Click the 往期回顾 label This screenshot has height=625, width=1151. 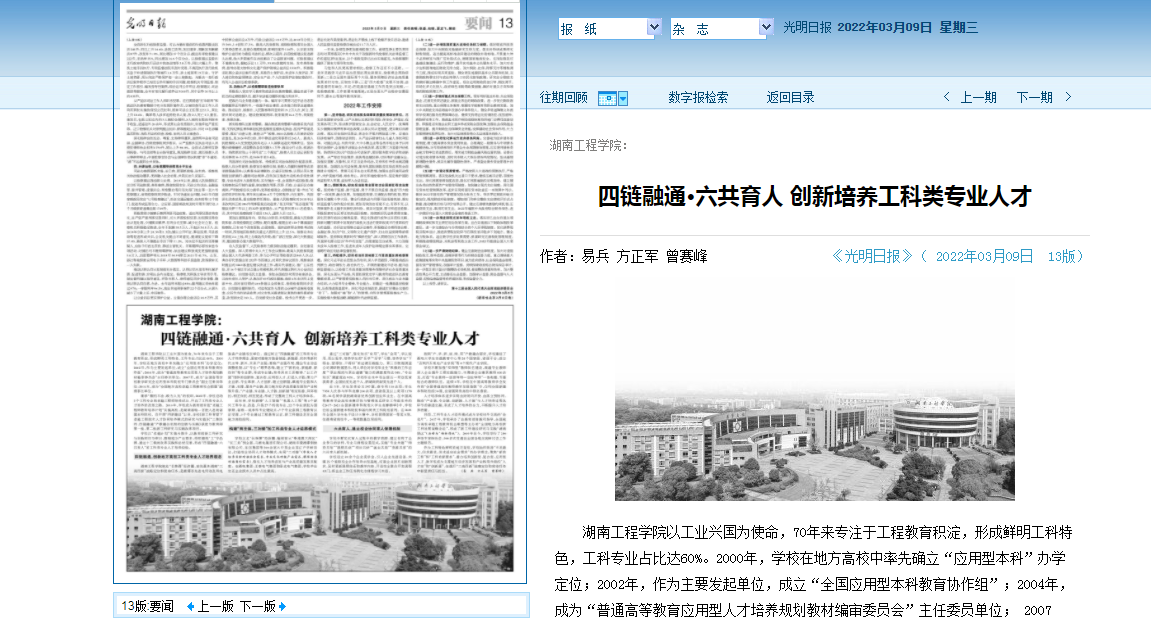pyautogui.click(x=564, y=97)
